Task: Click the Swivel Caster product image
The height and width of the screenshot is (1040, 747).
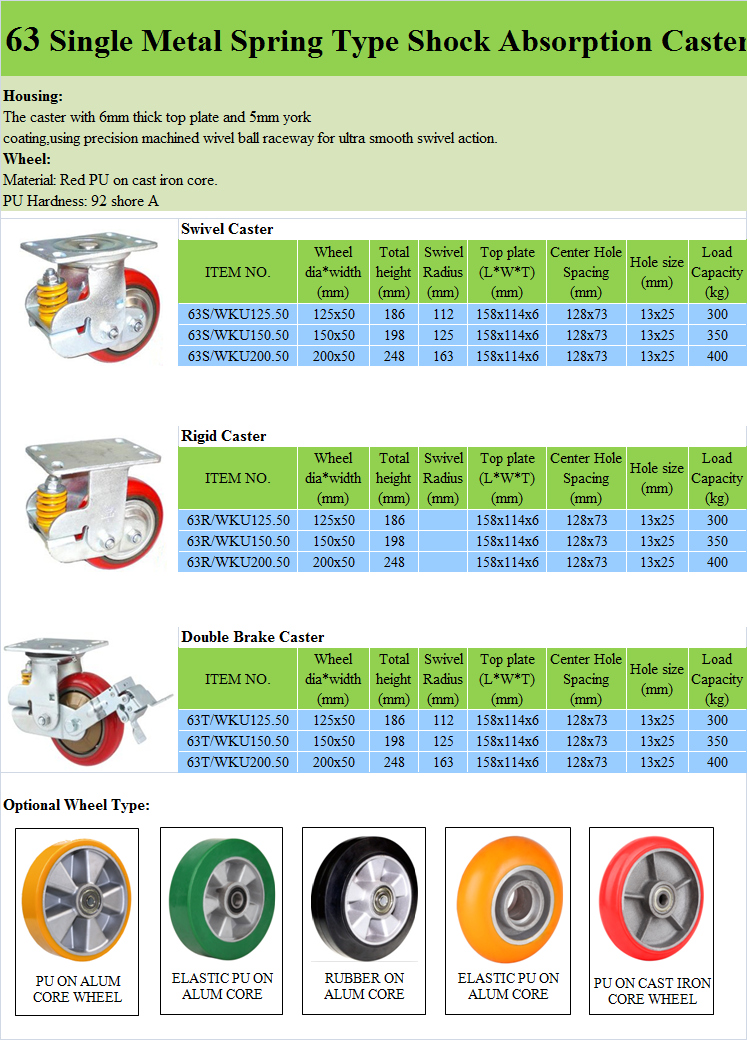Action: [x=90, y=297]
